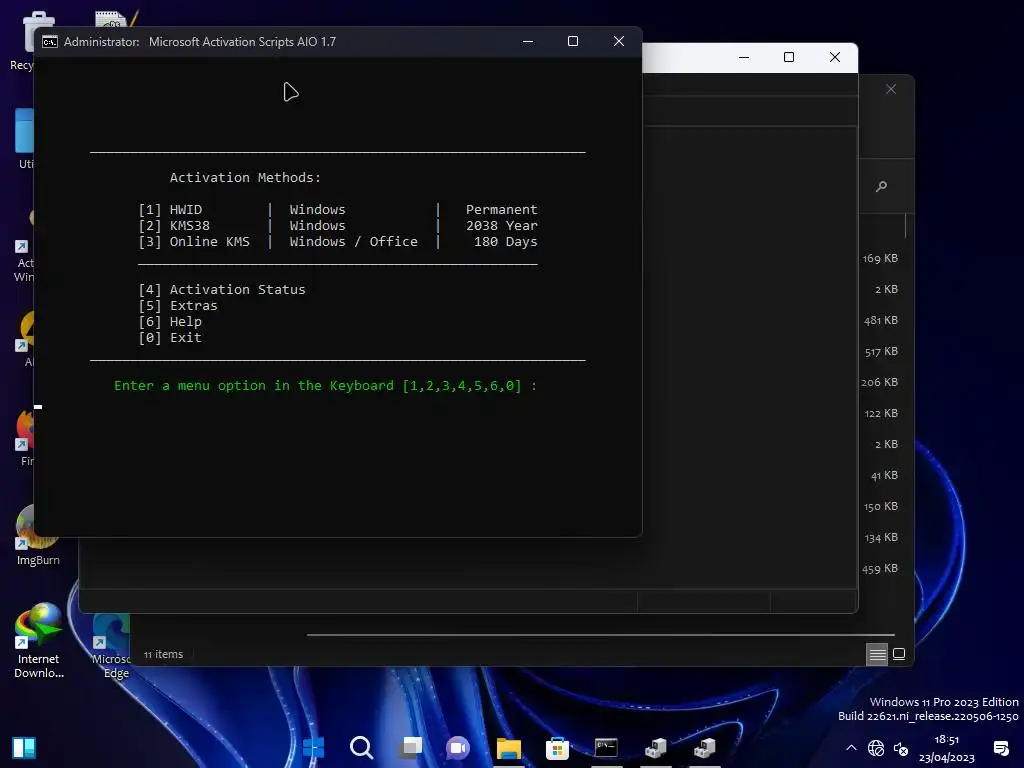Select the Internet Download Manager desktop shortcut

39,641
